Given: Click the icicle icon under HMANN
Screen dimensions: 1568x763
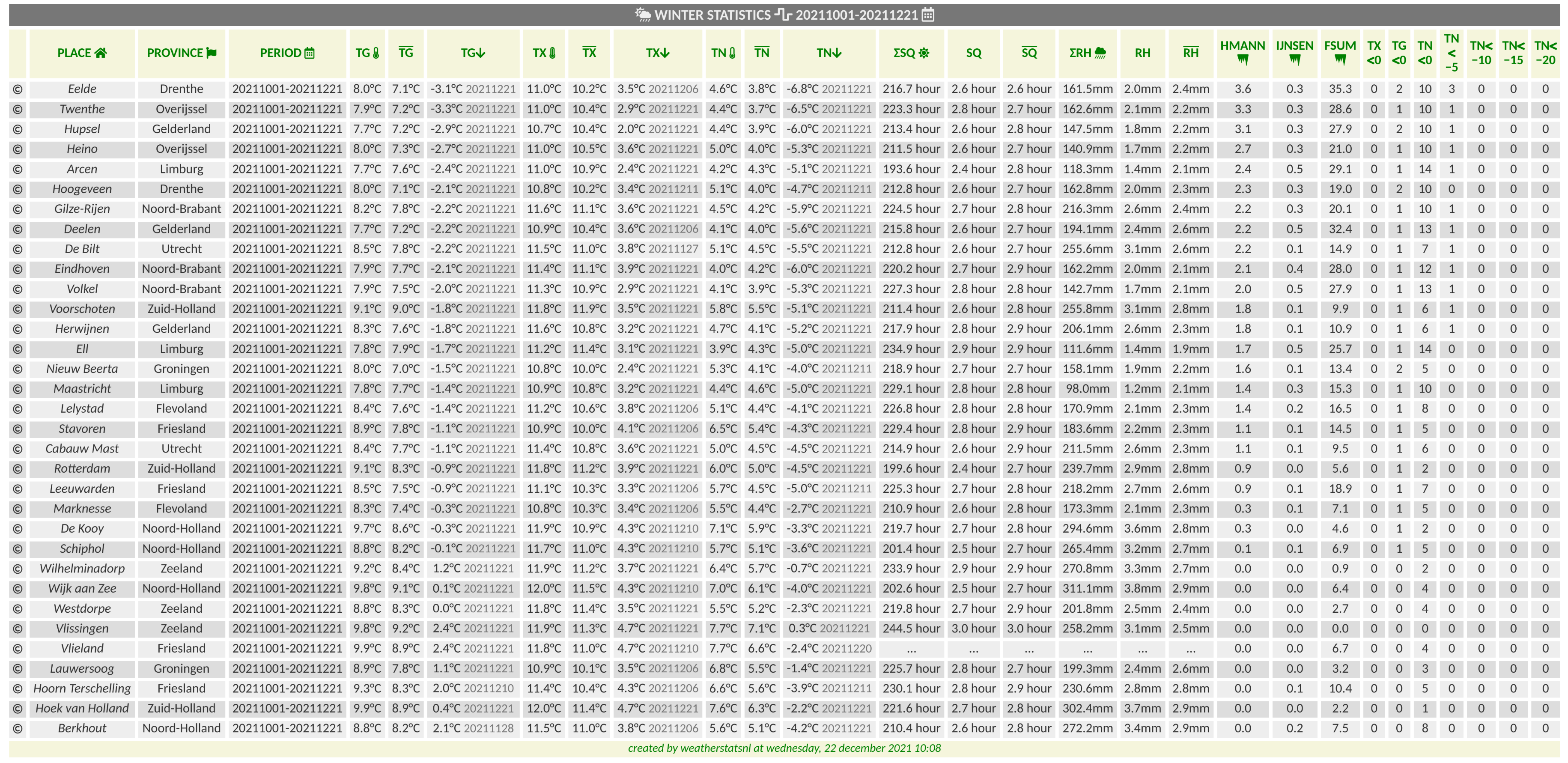Looking at the screenshot, I should point(1243,60).
